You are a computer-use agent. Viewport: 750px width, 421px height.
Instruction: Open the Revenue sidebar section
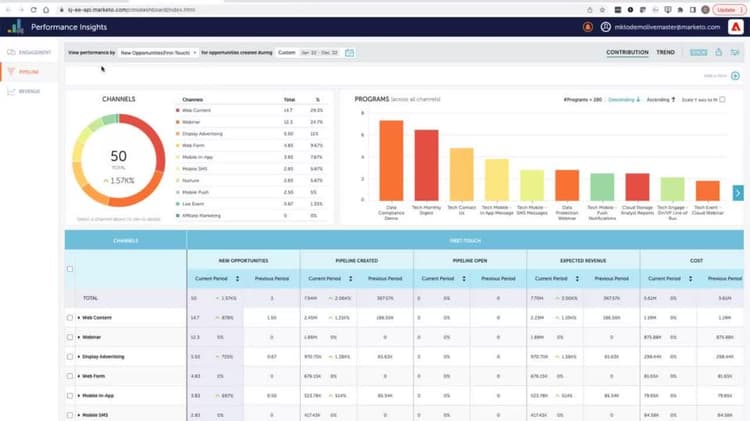tap(29, 91)
